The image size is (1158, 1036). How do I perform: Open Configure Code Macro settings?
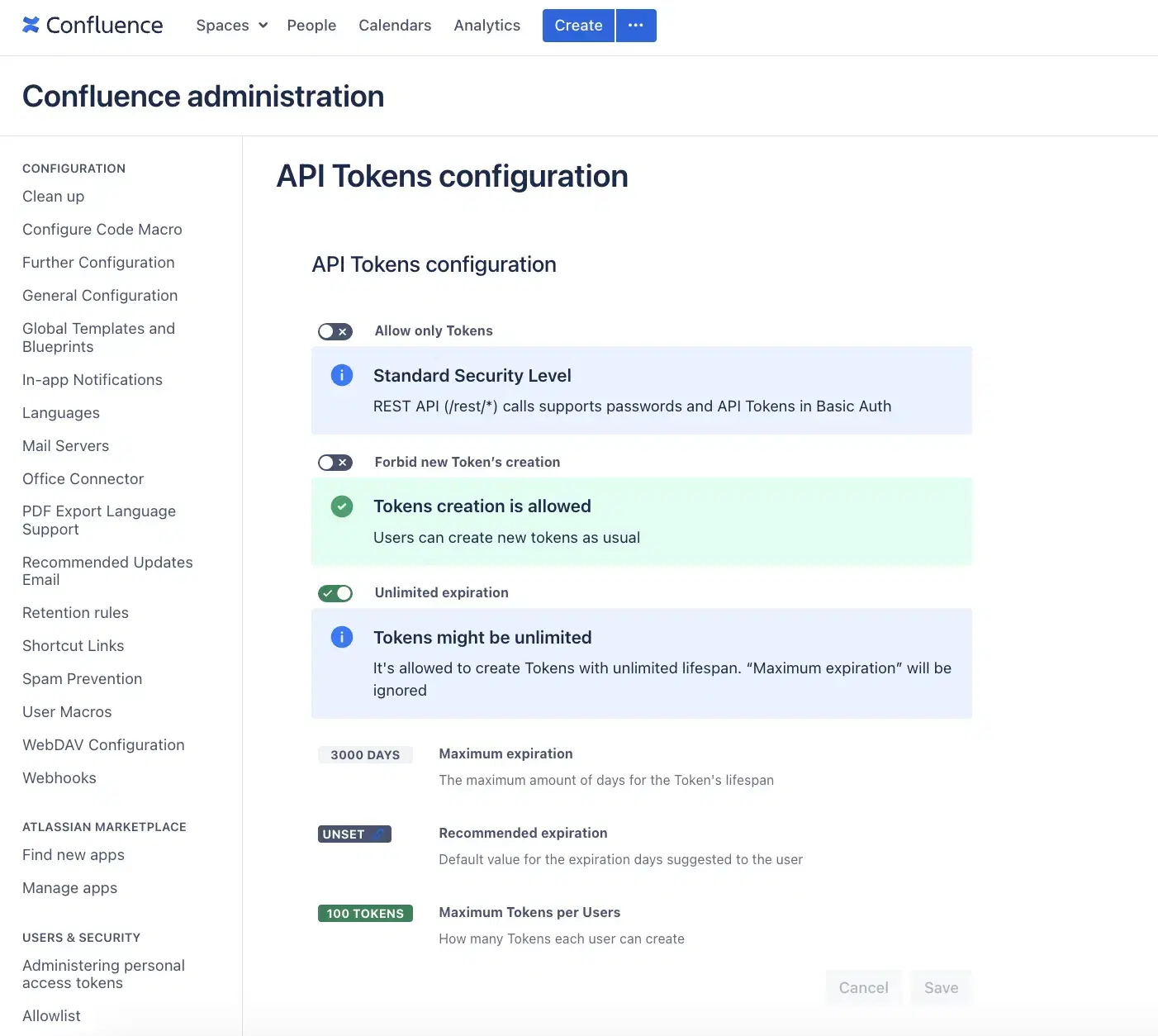102,230
